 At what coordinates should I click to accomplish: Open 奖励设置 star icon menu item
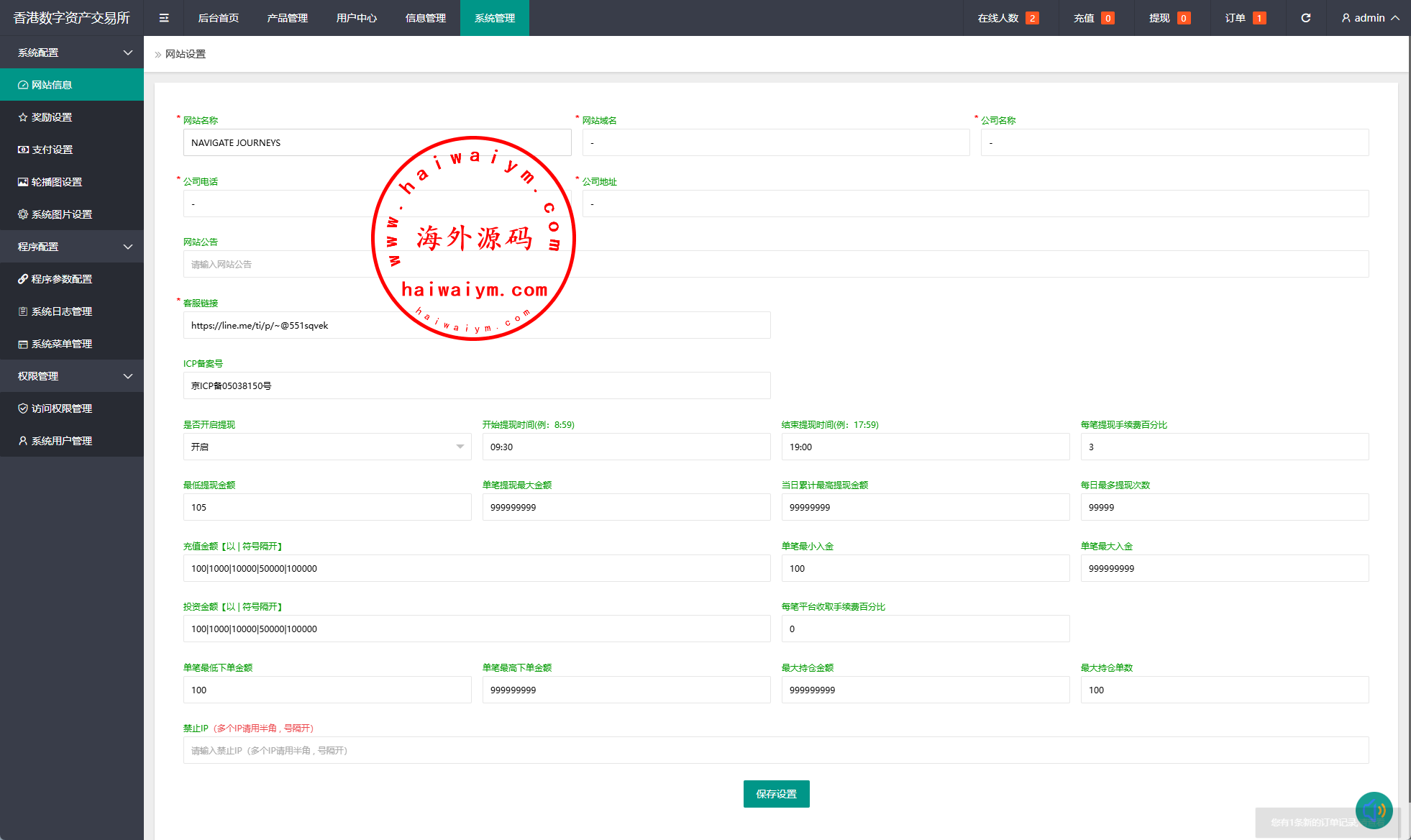tap(52, 117)
